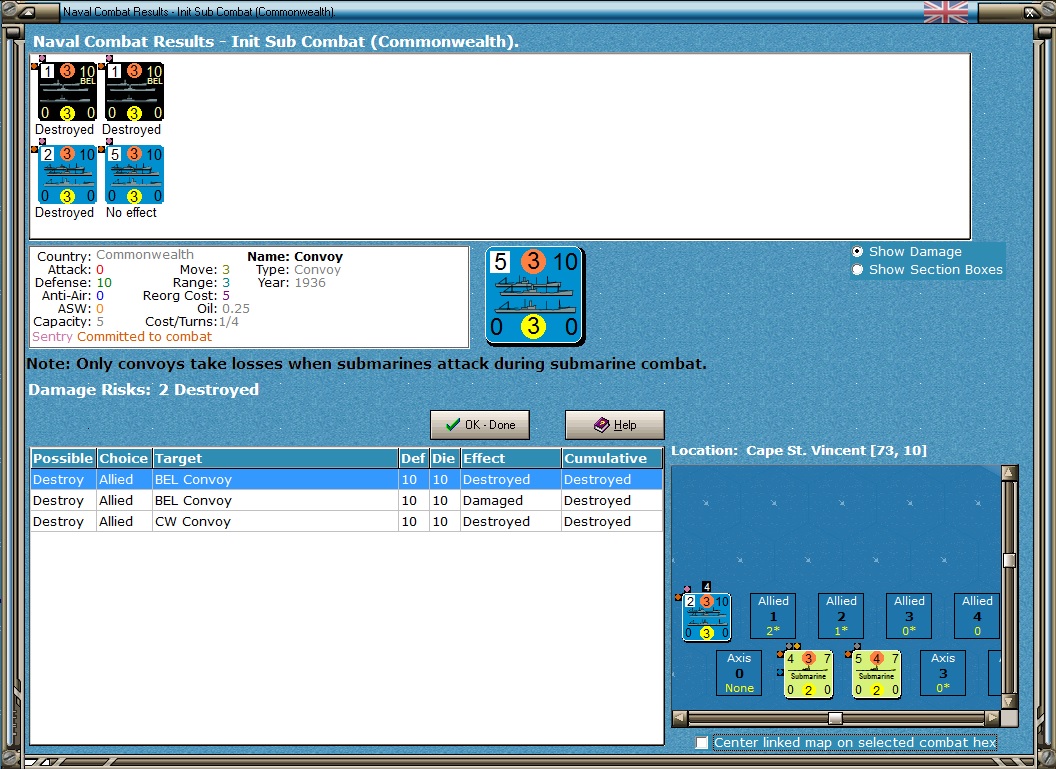The image size is (1056, 769).
Task: Click the OK - Done button
Action: pyautogui.click(x=480, y=425)
